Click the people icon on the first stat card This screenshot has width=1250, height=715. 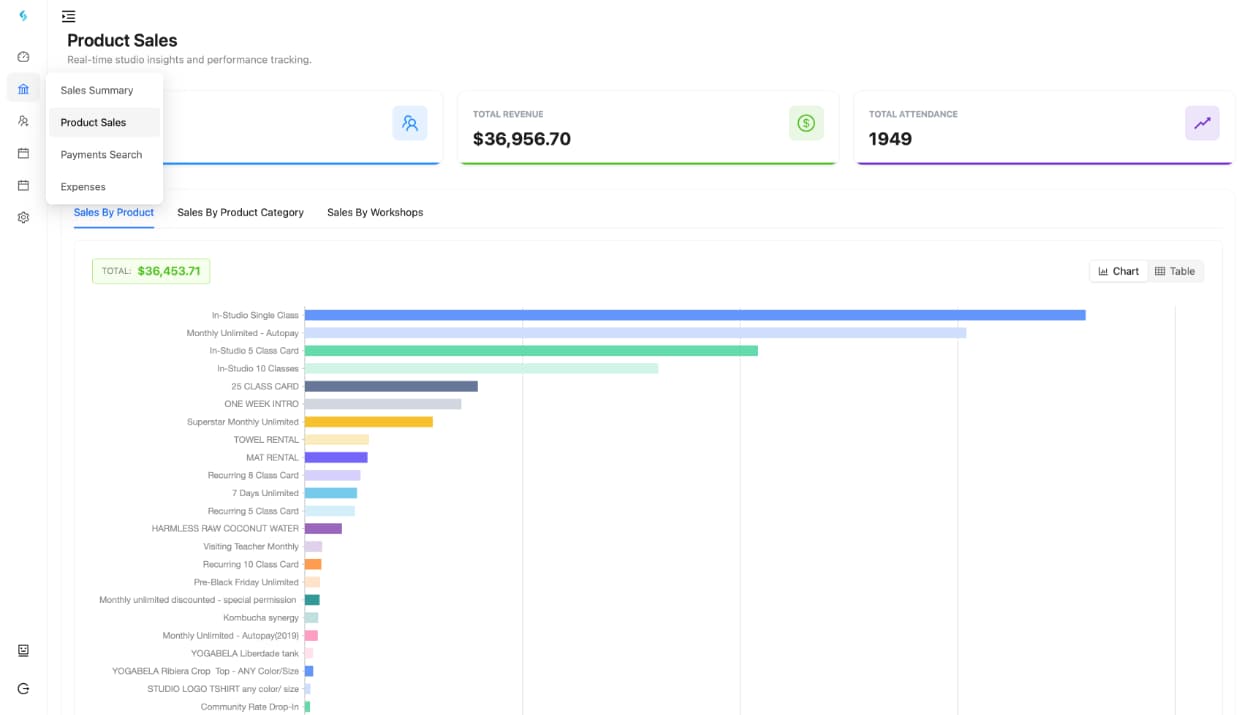tap(410, 124)
